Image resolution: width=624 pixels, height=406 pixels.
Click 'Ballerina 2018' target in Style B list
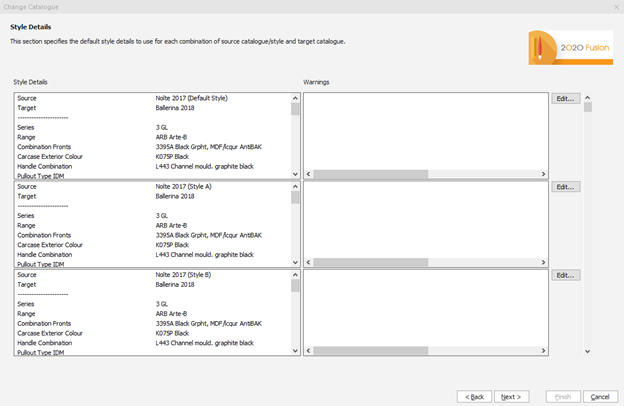[x=175, y=285]
